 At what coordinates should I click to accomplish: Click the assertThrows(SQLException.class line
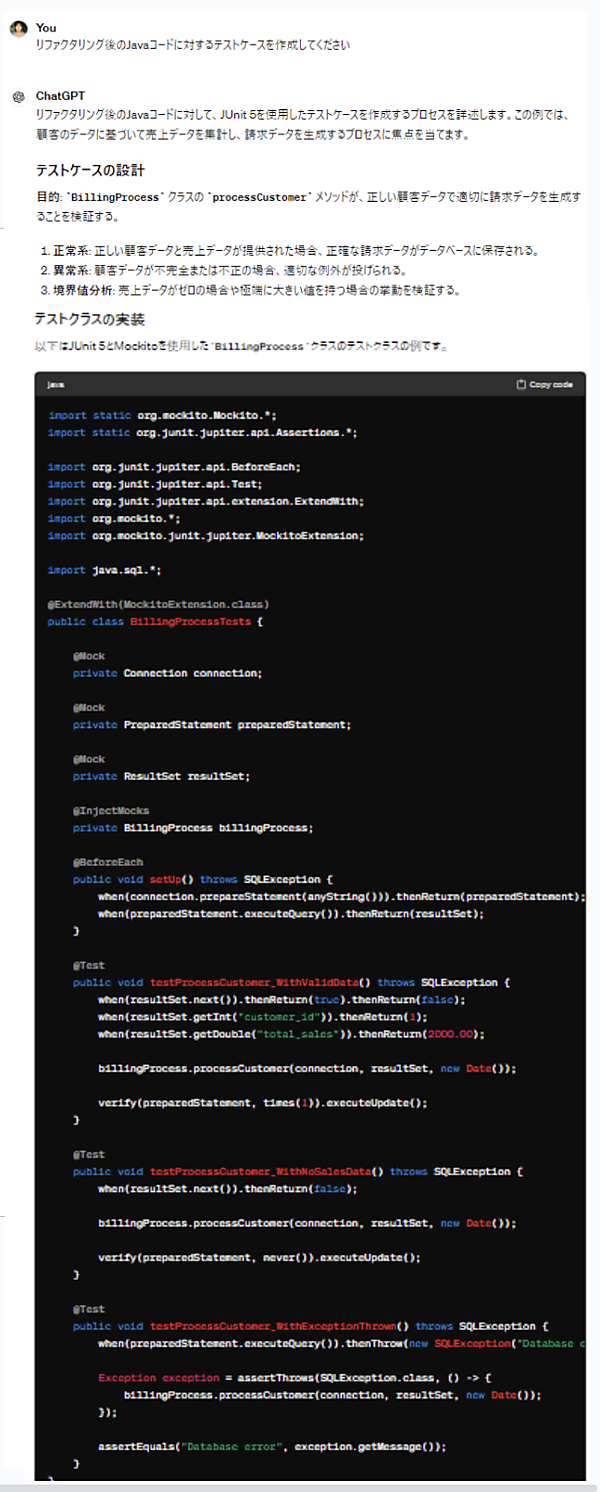(295, 1377)
